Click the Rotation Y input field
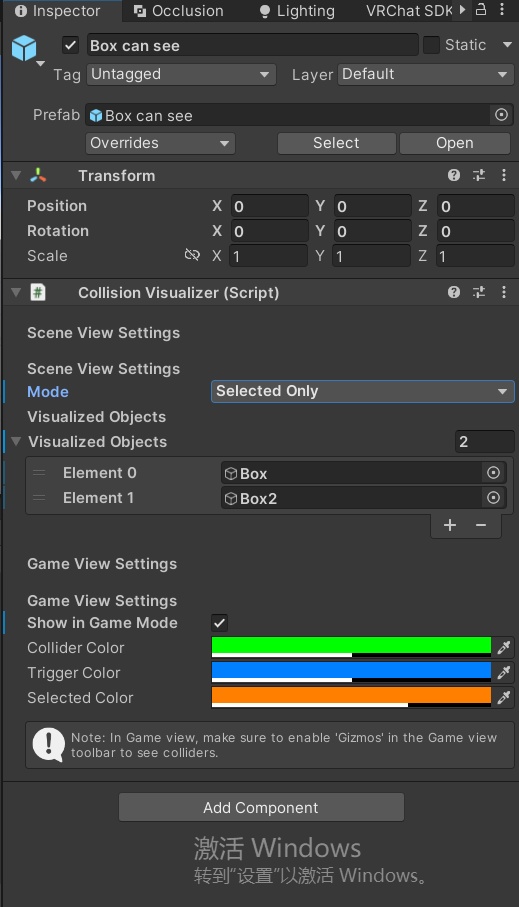 click(x=372, y=231)
